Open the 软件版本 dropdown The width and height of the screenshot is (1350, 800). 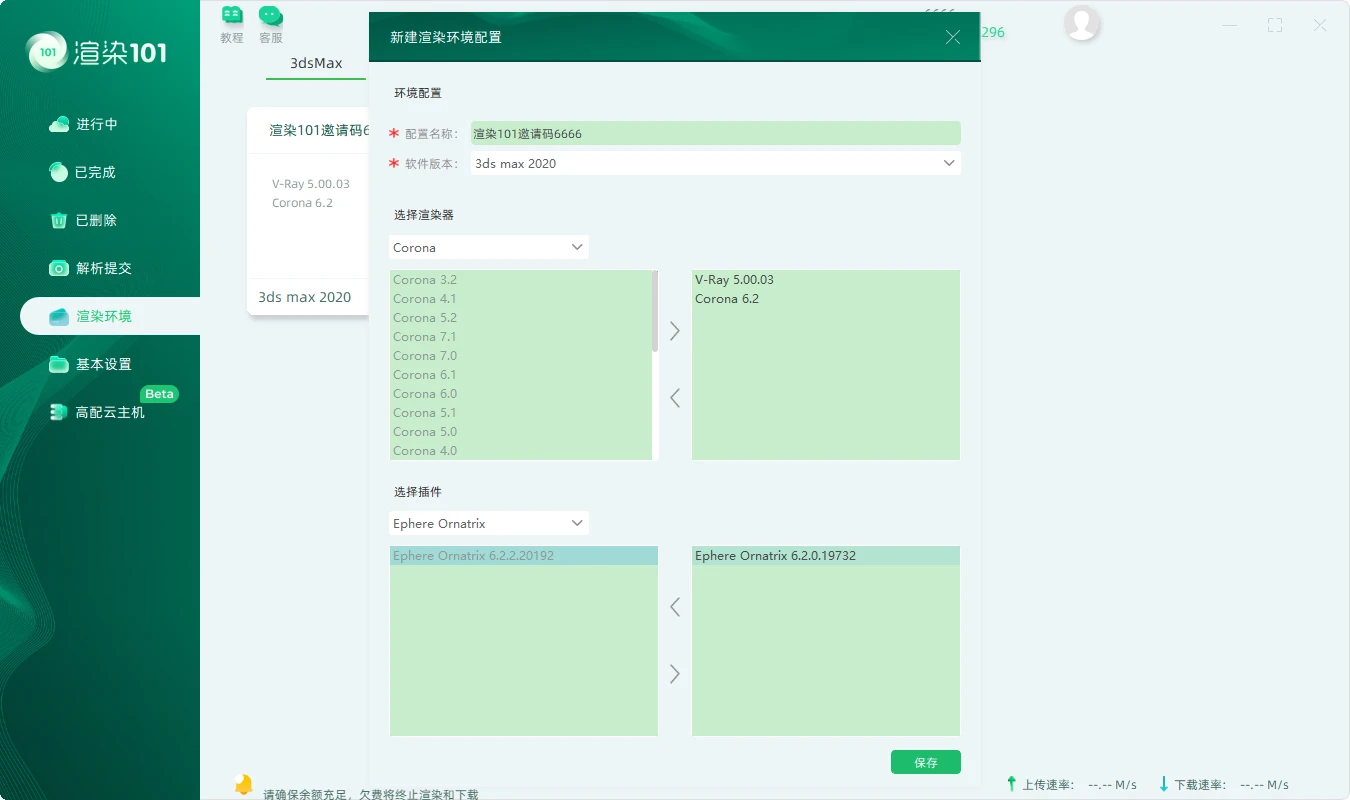tap(715, 163)
